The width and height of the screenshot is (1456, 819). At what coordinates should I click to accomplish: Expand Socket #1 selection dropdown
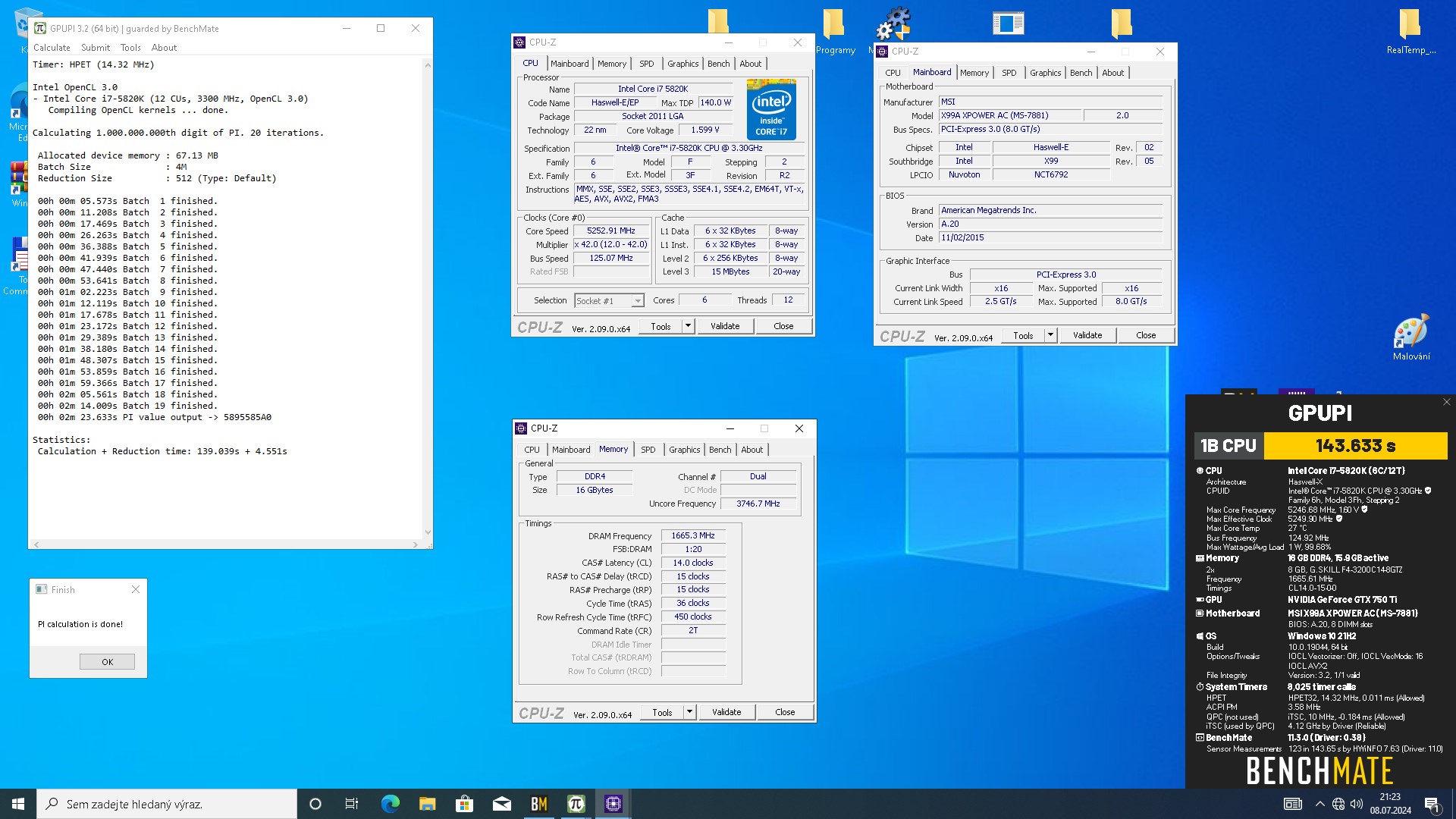tap(638, 301)
